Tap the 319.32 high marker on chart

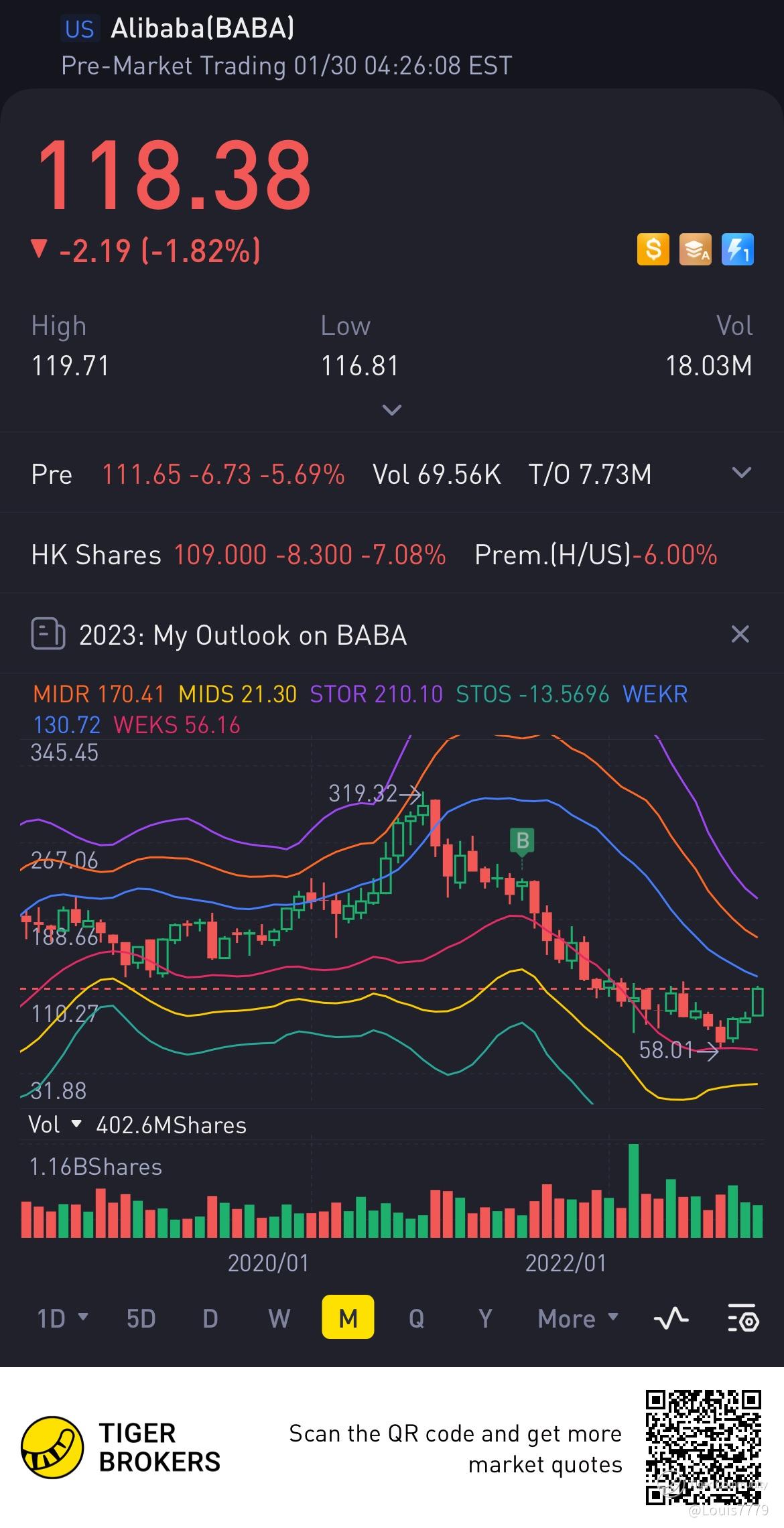click(x=375, y=793)
